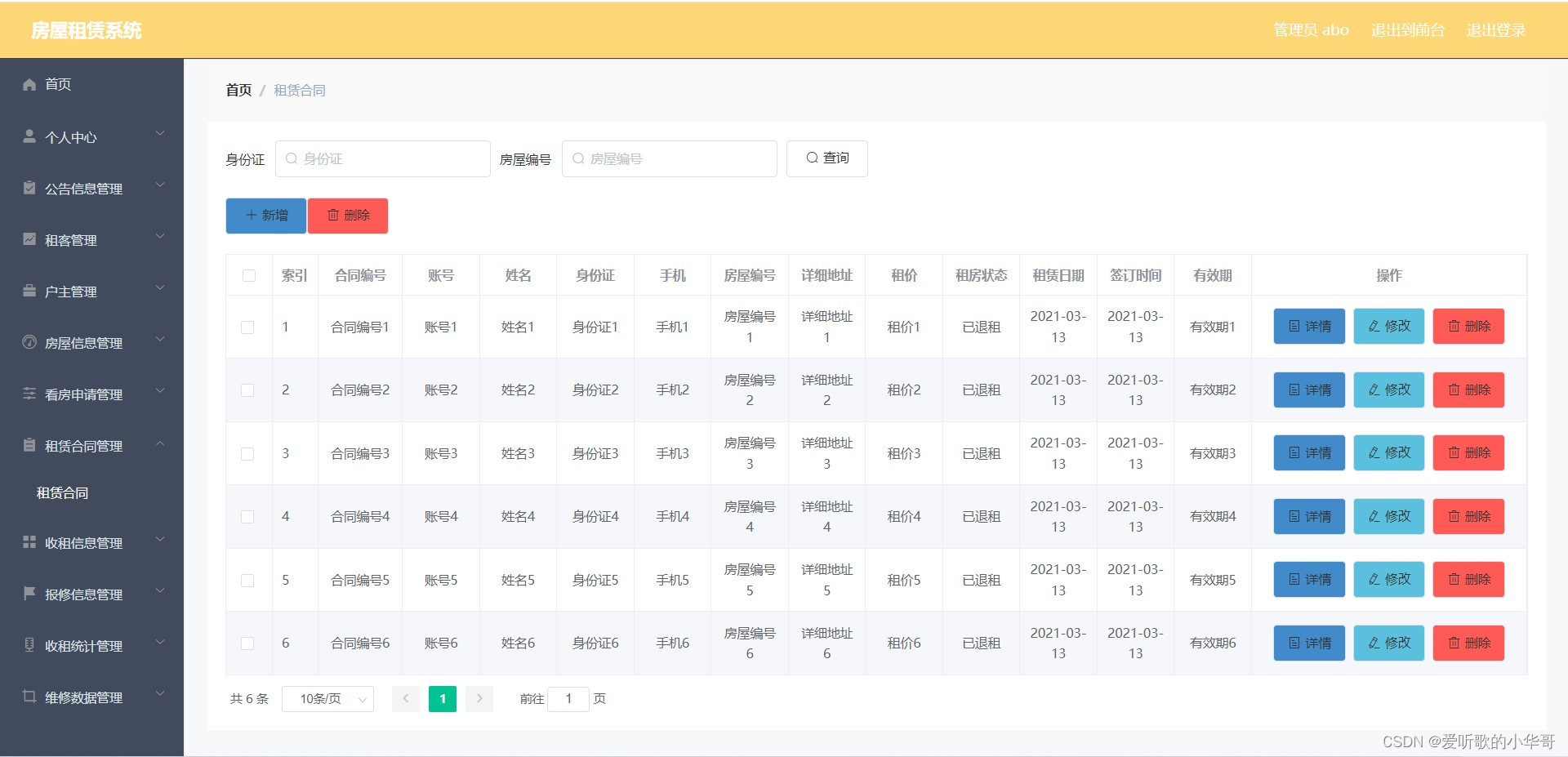Screen dimensions: 1568x757
Task: Click the blue 新增 button
Action: pyautogui.click(x=265, y=216)
